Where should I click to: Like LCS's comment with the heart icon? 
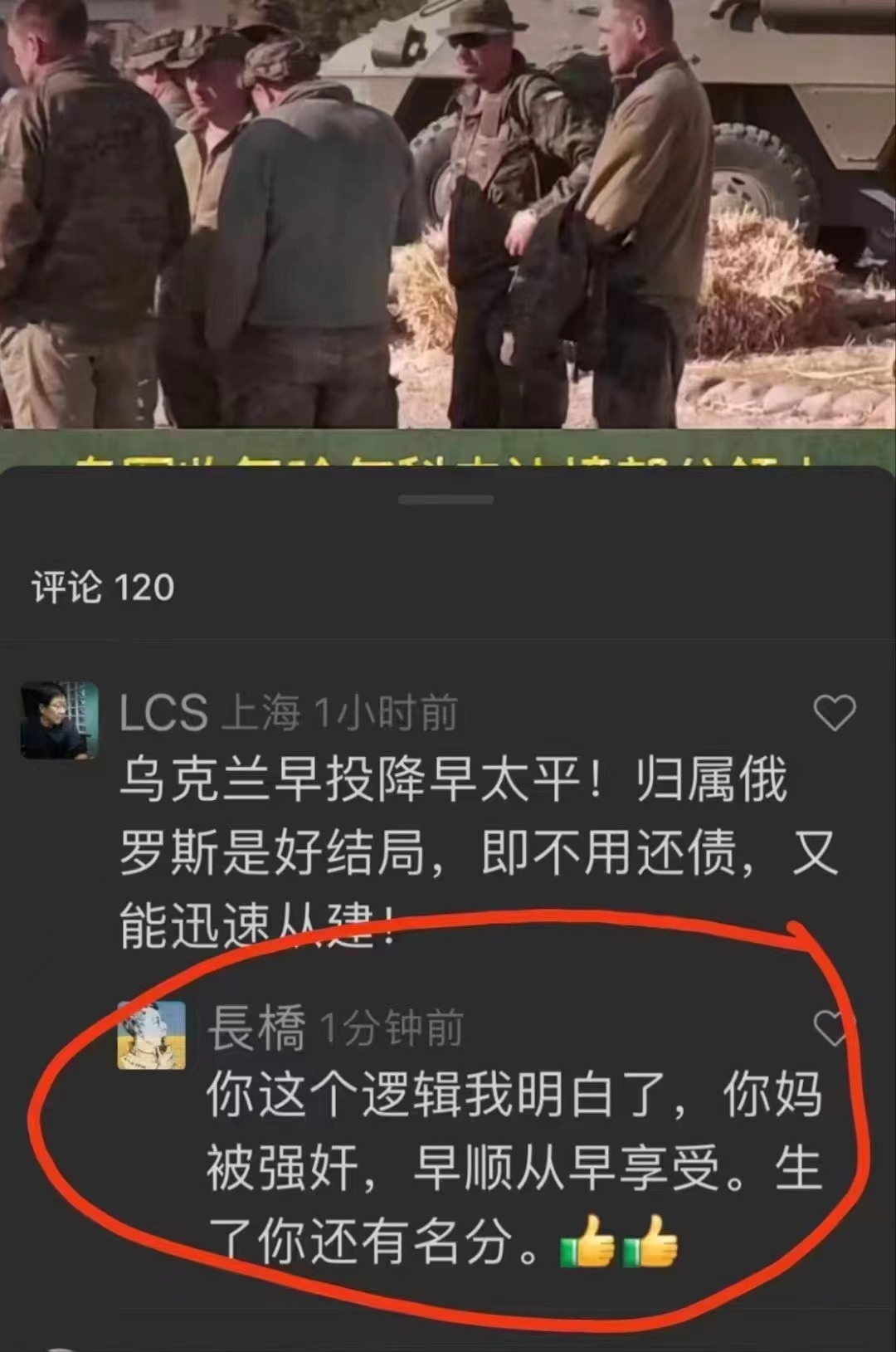click(x=834, y=712)
